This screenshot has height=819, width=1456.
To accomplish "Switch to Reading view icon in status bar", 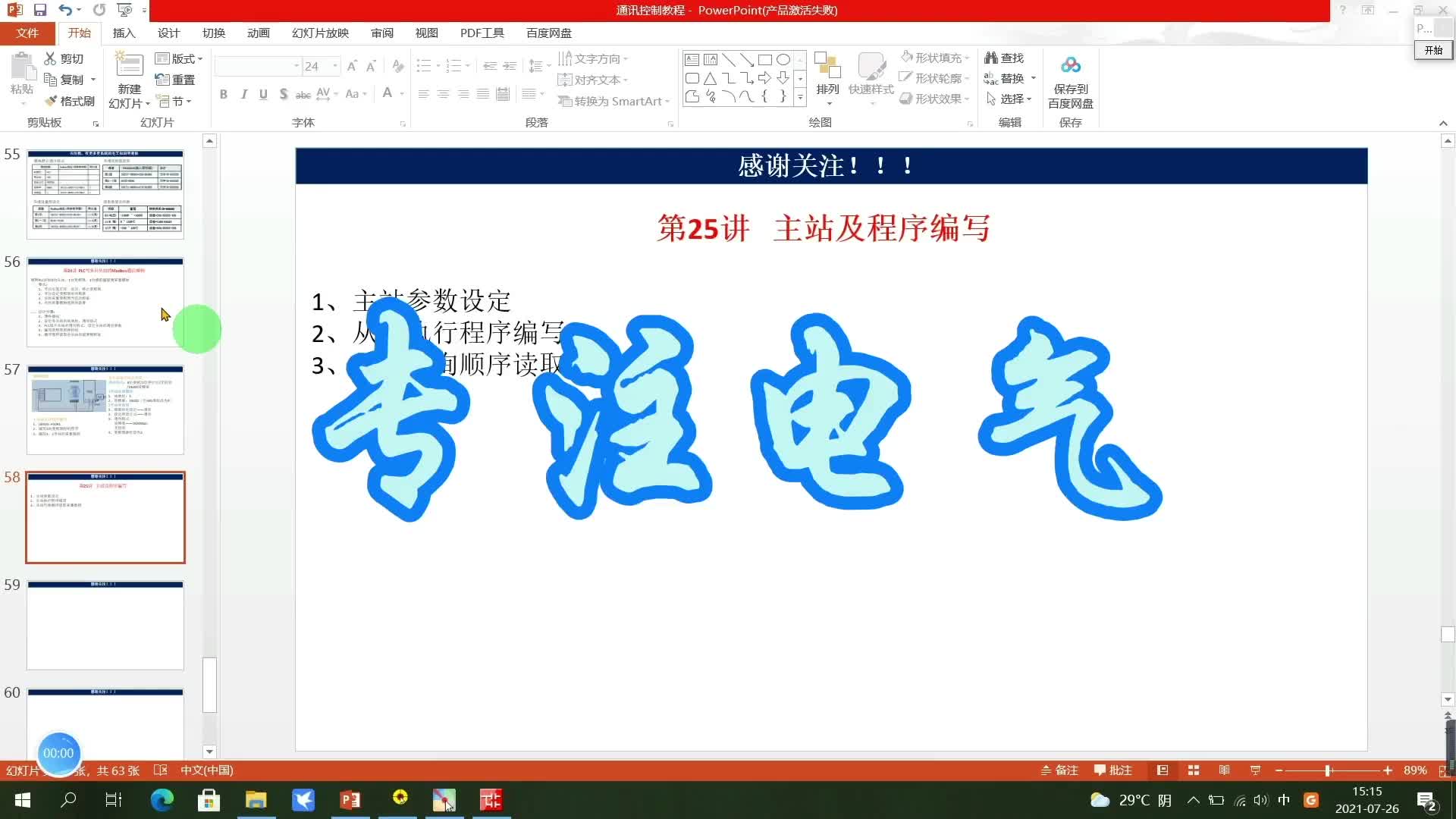I will coord(1224,770).
